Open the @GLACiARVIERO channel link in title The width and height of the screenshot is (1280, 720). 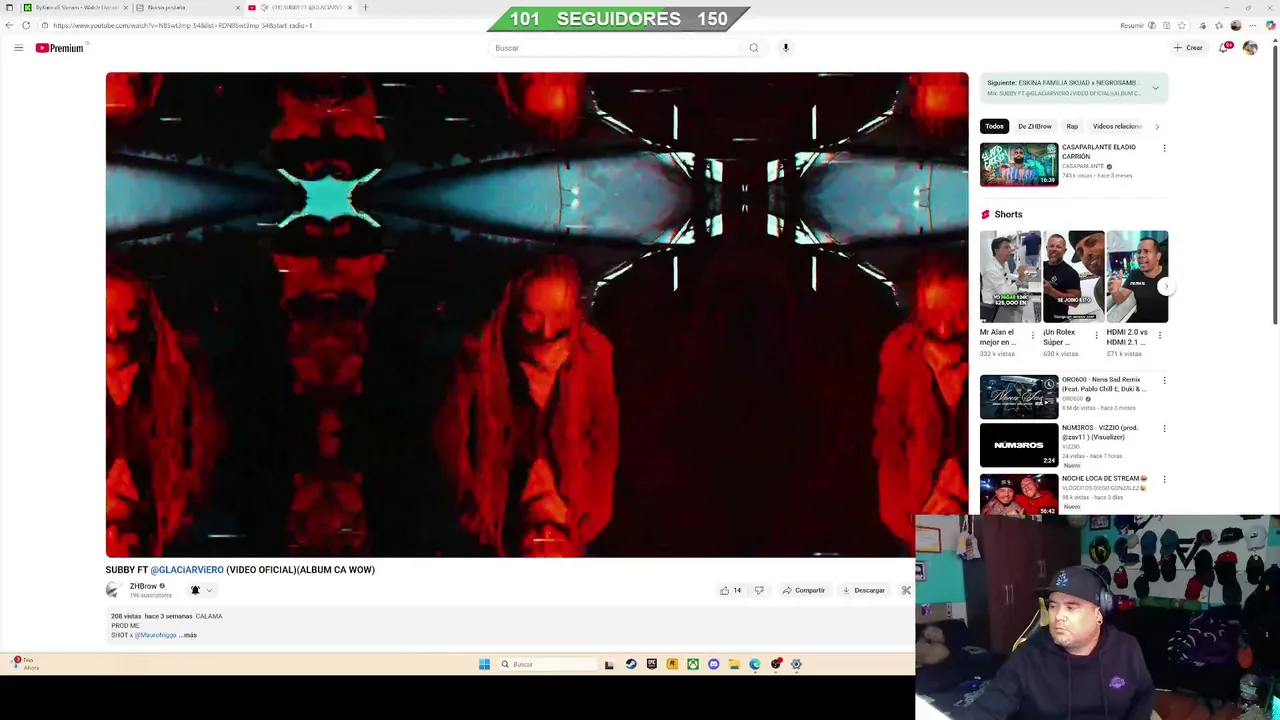point(187,570)
